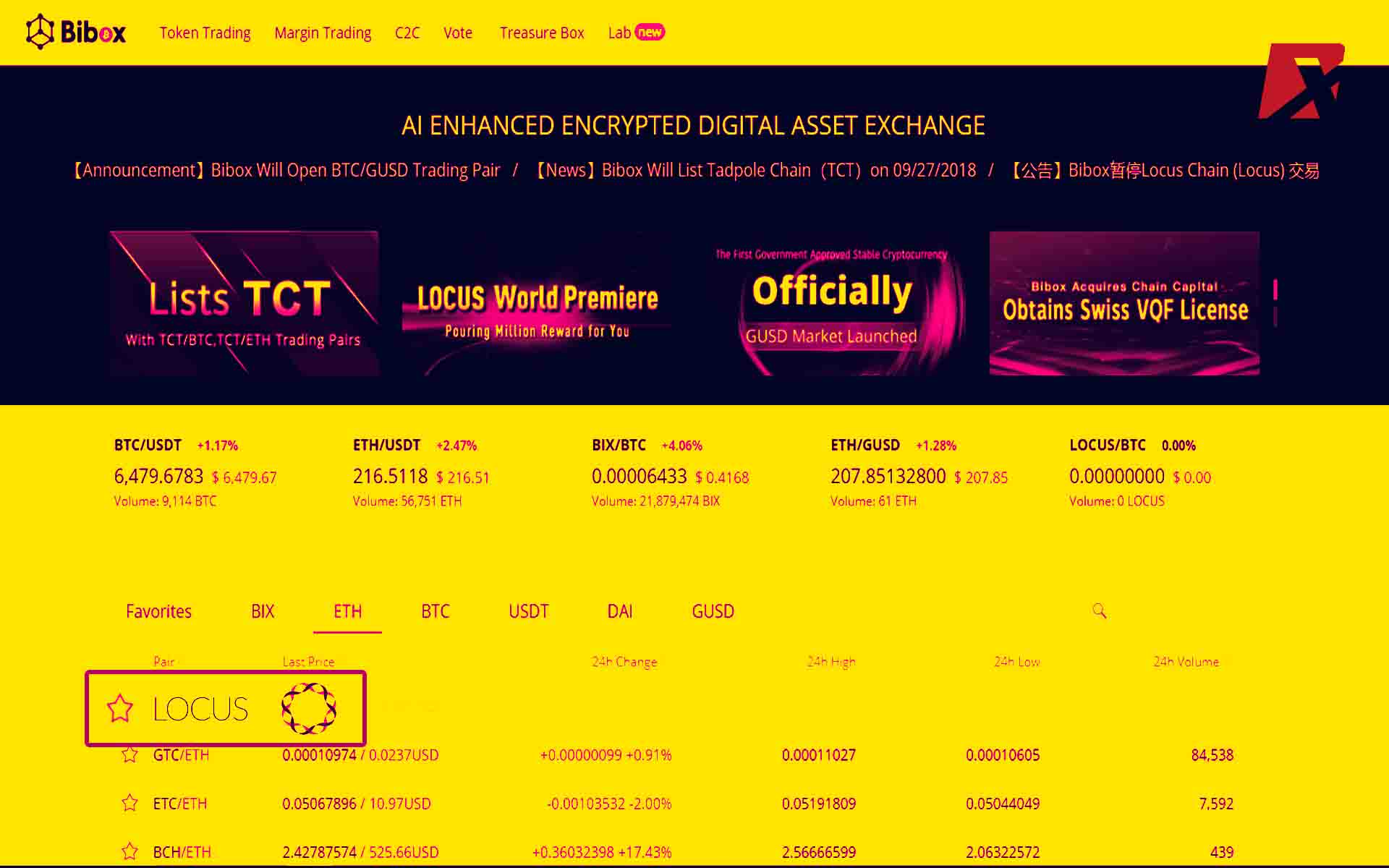Switch to the GUSD market tab

click(x=713, y=611)
